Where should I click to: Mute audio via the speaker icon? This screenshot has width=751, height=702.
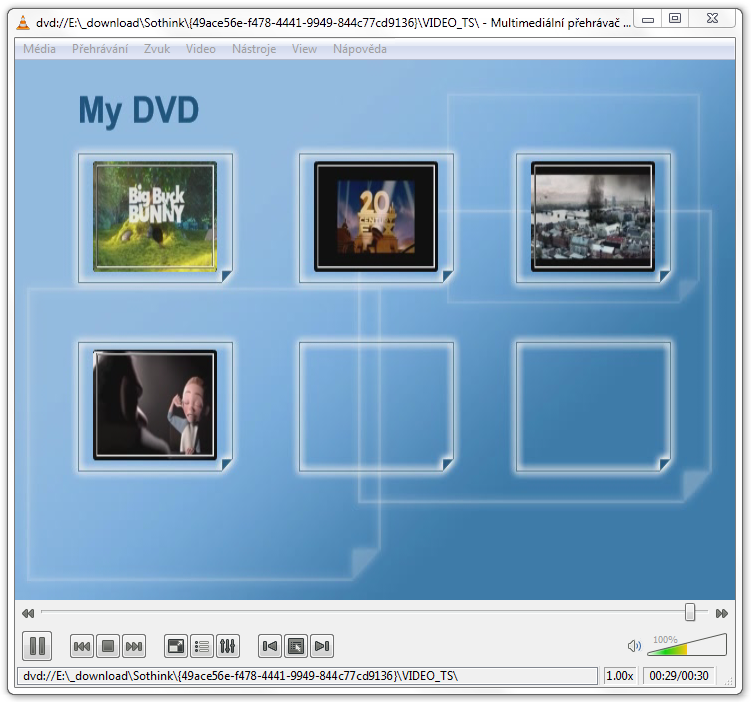click(x=634, y=646)
